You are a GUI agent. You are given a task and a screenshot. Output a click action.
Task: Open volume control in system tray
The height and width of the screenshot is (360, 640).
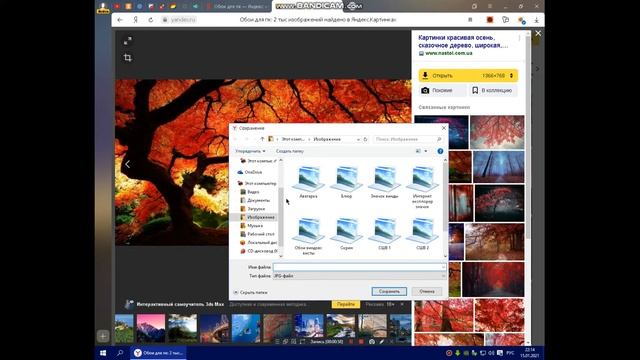491,353
